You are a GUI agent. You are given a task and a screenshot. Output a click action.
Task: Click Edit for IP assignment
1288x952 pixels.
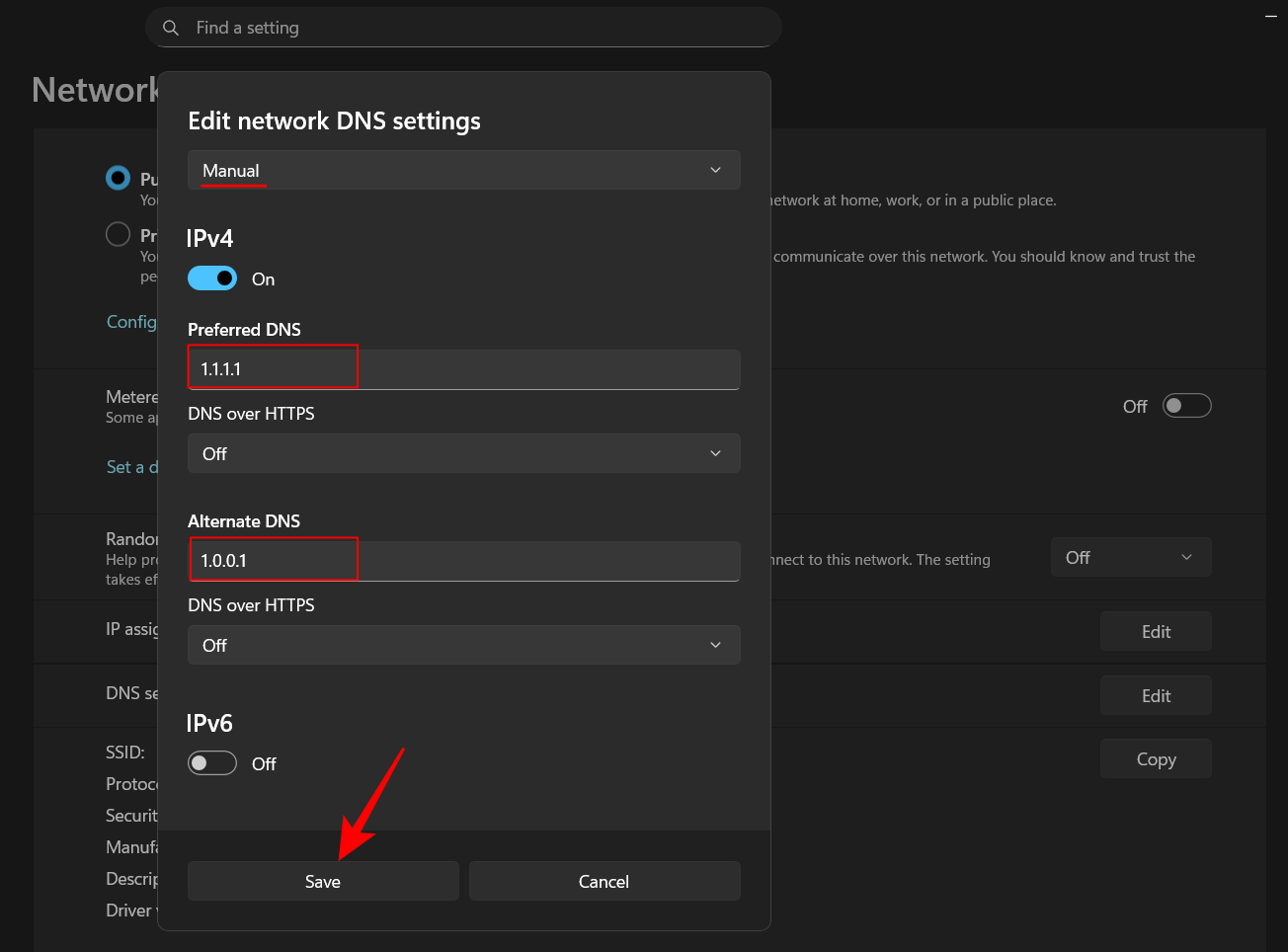click(1156, 632)
